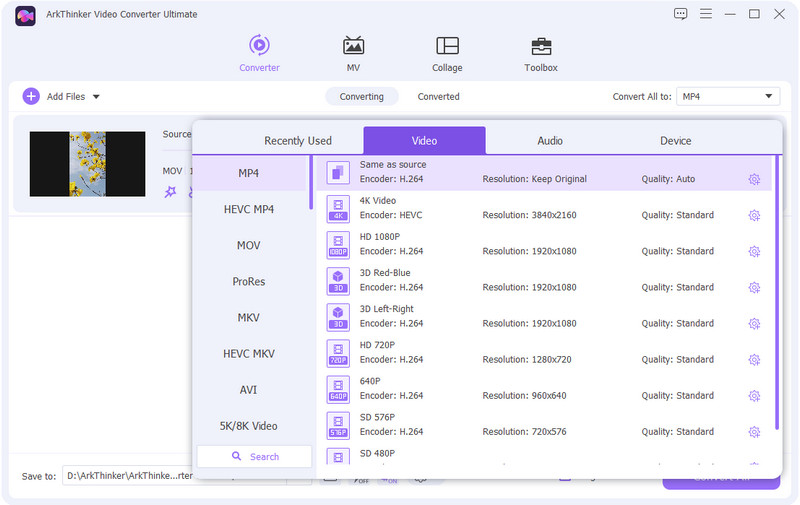Click the HD 1080P preset icon
This screenshot has height=505, width=800.
tap(338, 245)
